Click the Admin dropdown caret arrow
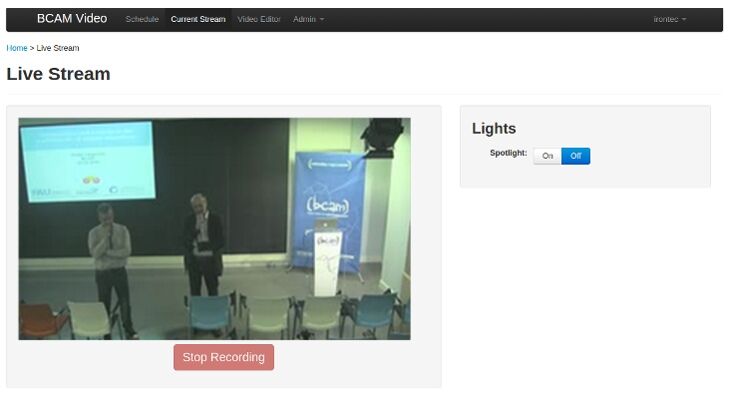This screenshot has height=396, width=730. [x=322, y=20]
